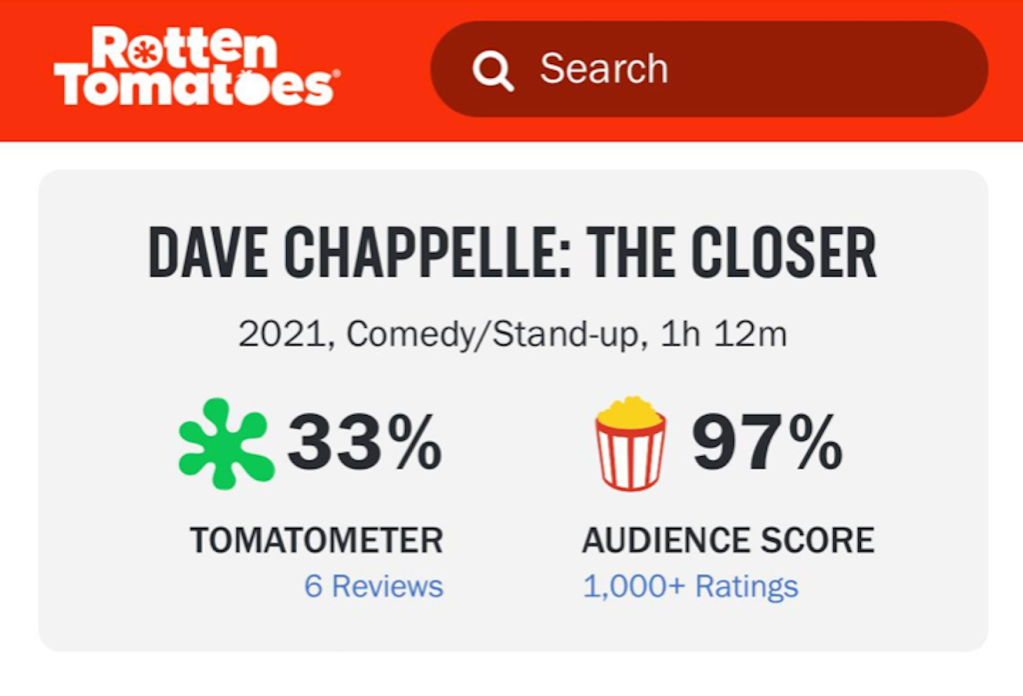Viewport: 1023px width, 696px height.
Task: Select the 97% audience score
Action: pos(767,442)
